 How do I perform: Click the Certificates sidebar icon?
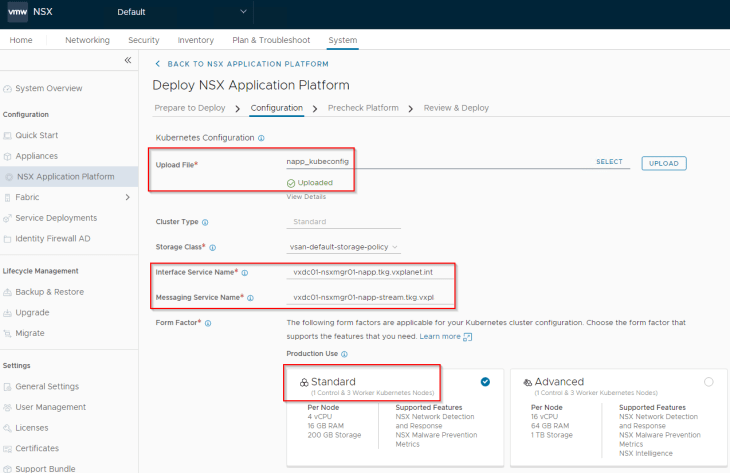[7, 449]
